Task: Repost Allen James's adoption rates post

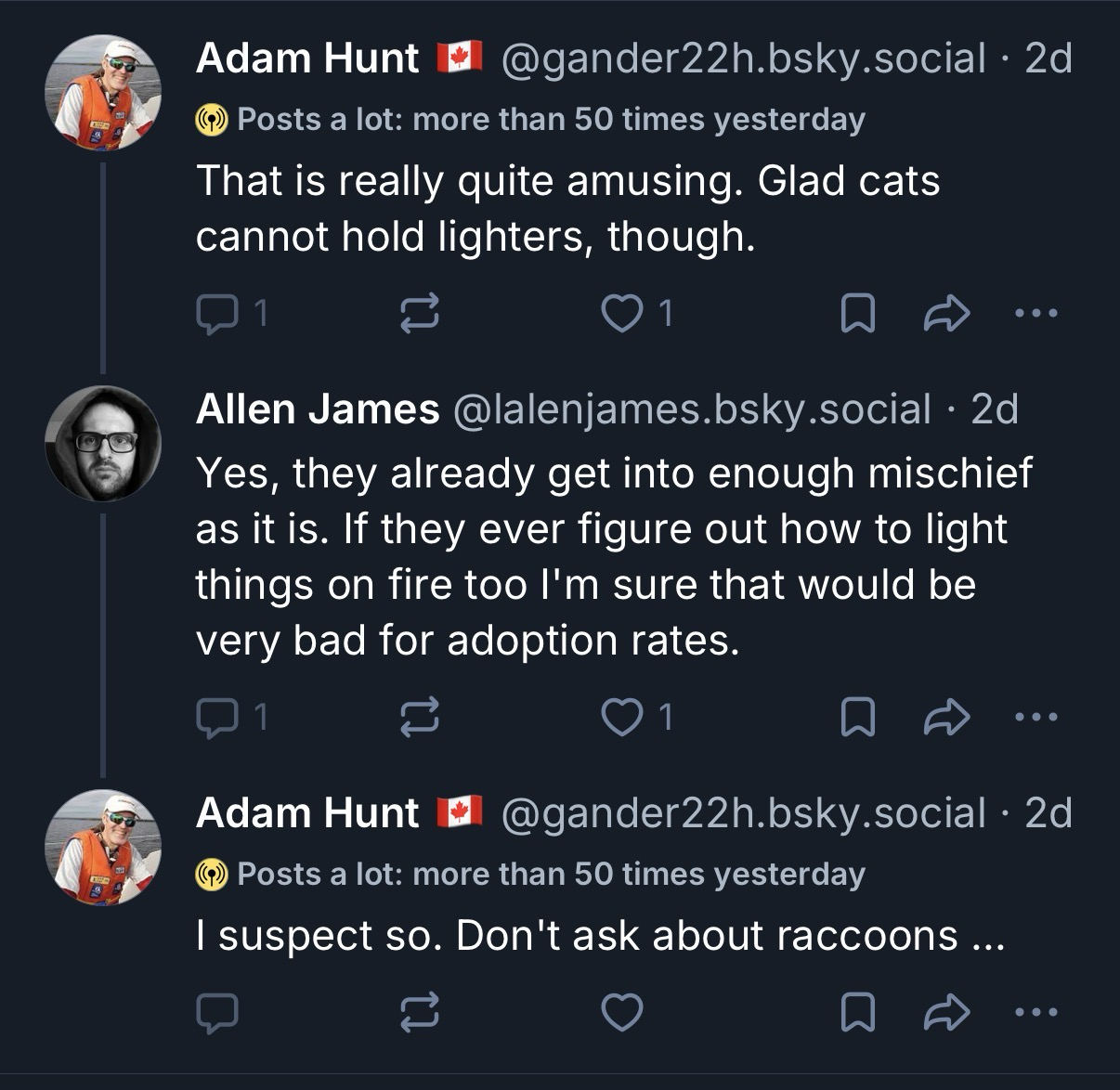Action: (x=419, y=717)
